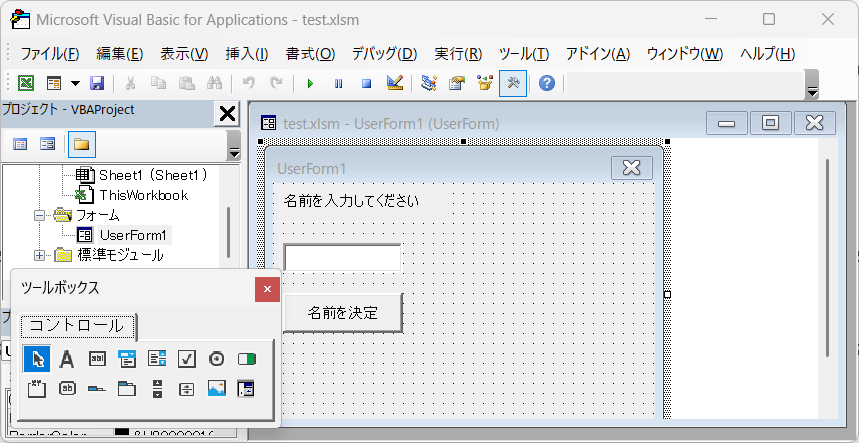Click the Undo arrow icon

tap(249, 84)
